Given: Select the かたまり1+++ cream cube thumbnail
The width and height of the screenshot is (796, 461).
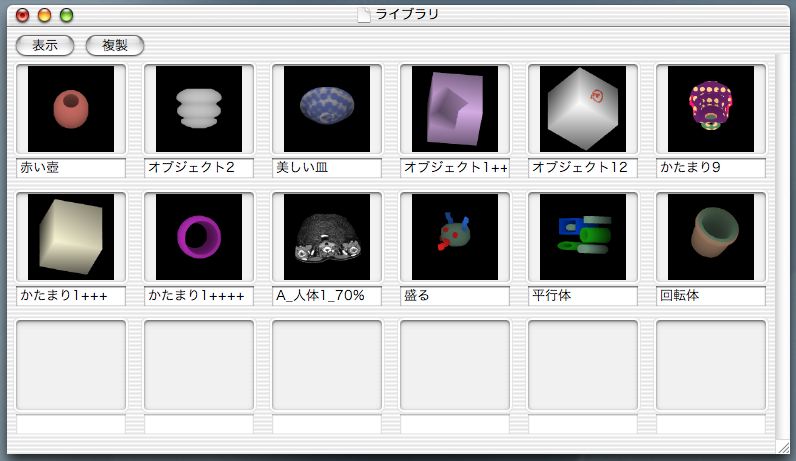Looking at the screenshot, I should click(71, 237).
